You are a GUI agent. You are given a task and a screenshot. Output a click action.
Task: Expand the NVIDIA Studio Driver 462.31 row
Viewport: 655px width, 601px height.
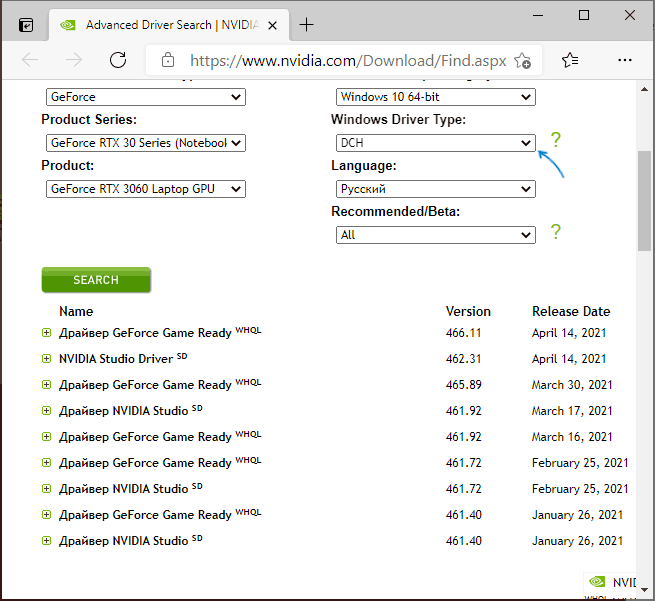click(46, 359)
